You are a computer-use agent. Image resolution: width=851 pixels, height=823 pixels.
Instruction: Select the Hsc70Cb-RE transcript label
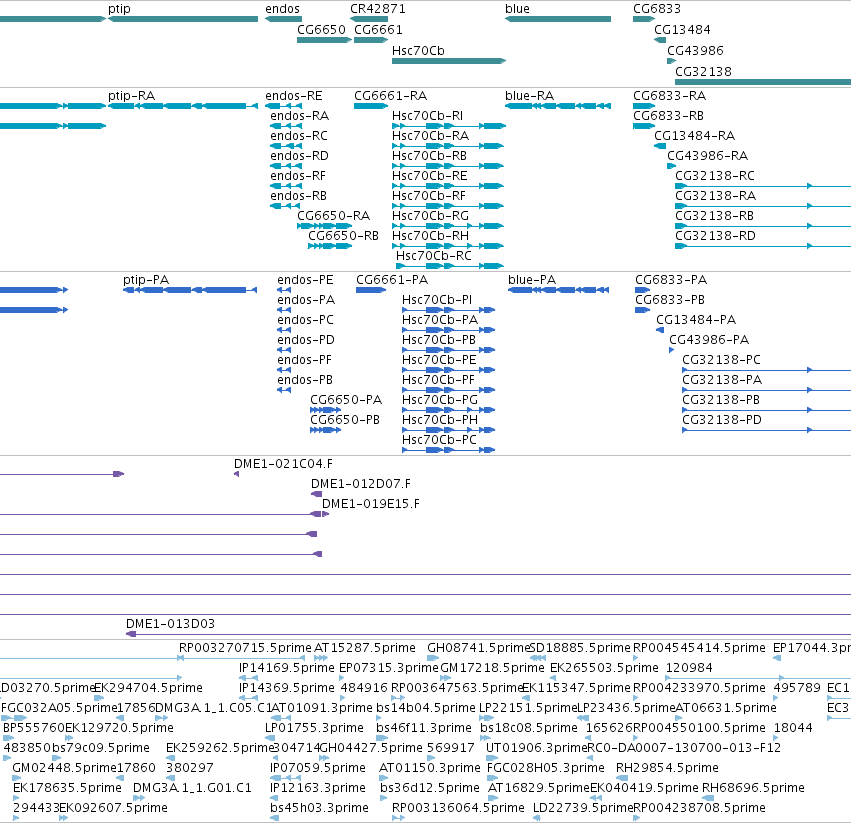coord(429,176)
